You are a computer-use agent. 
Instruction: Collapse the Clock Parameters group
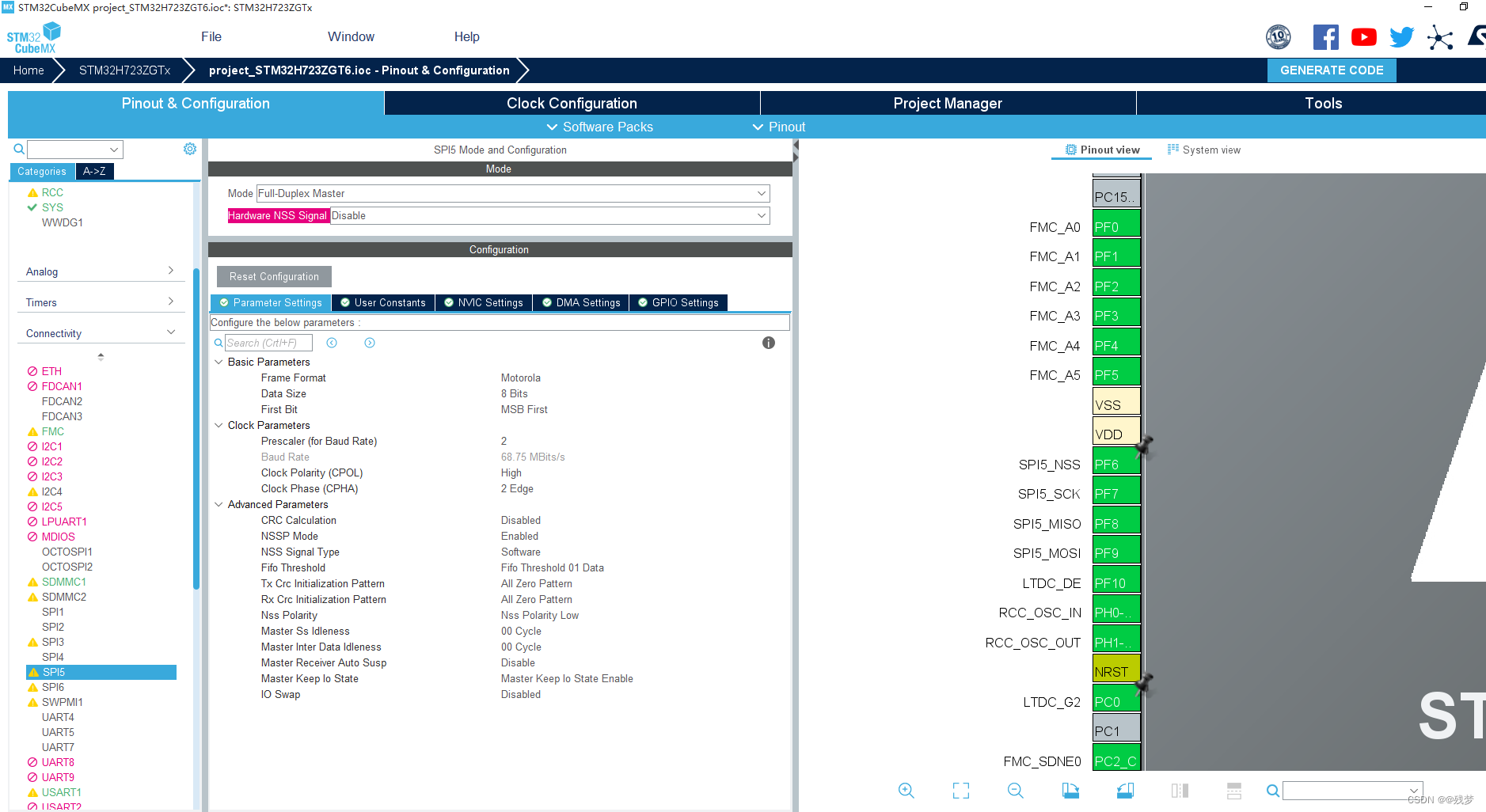pyautogui.click(x=219, y=425)
